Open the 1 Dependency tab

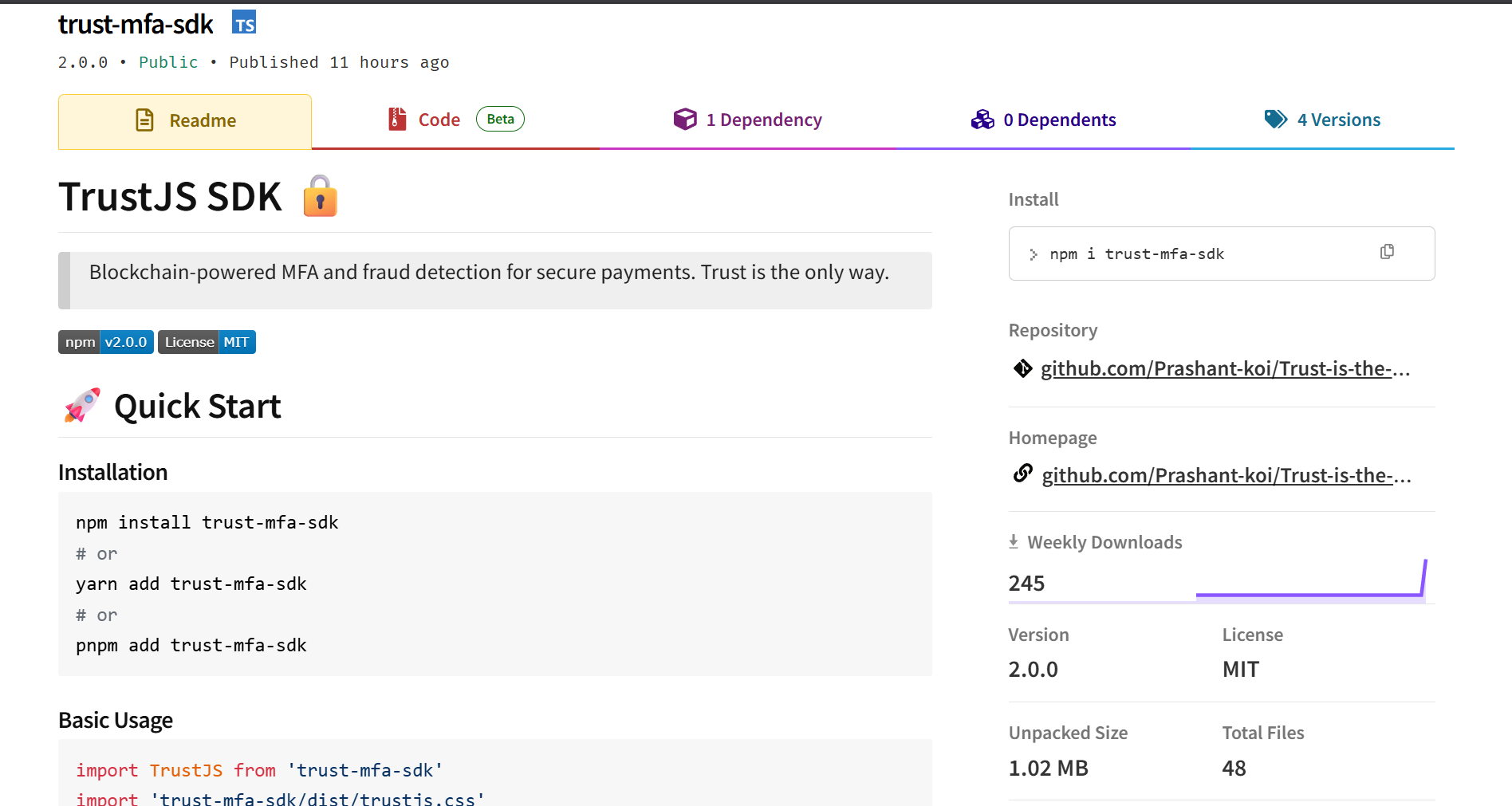[747, 120]
